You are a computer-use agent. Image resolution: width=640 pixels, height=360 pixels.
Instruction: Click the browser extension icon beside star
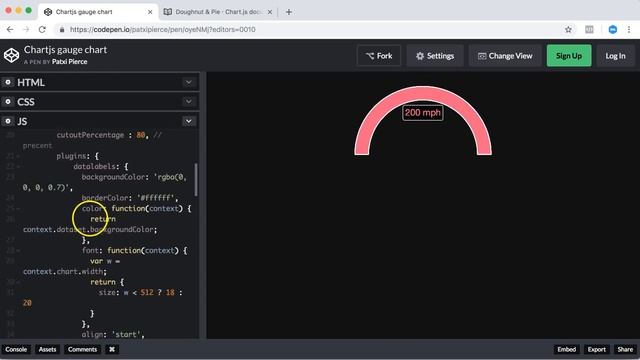point(589,29)
